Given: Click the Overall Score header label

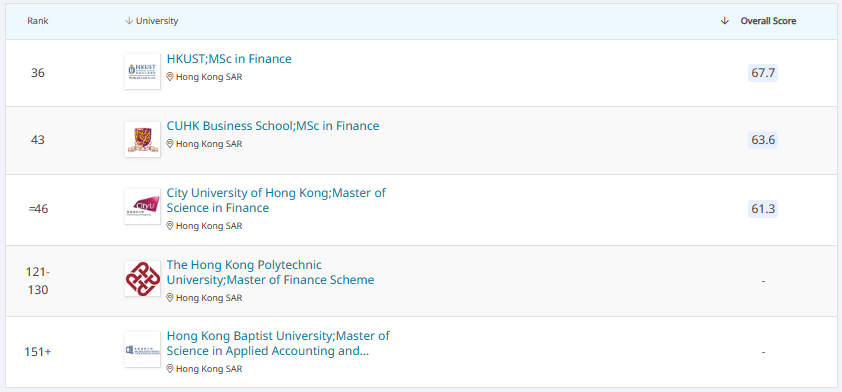Looking at the screenshot, I should pos(768,21).
